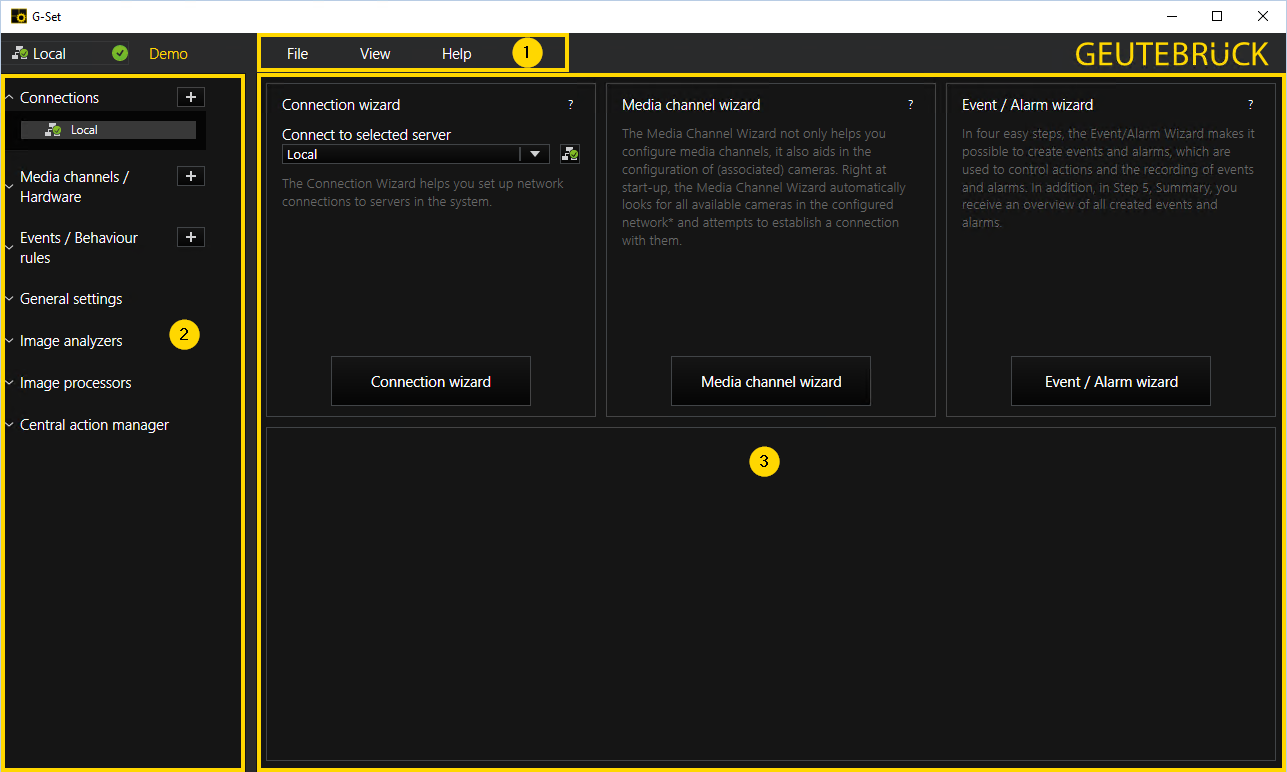
Task: Open help for the Connection wizard
Action: (571, 104)
